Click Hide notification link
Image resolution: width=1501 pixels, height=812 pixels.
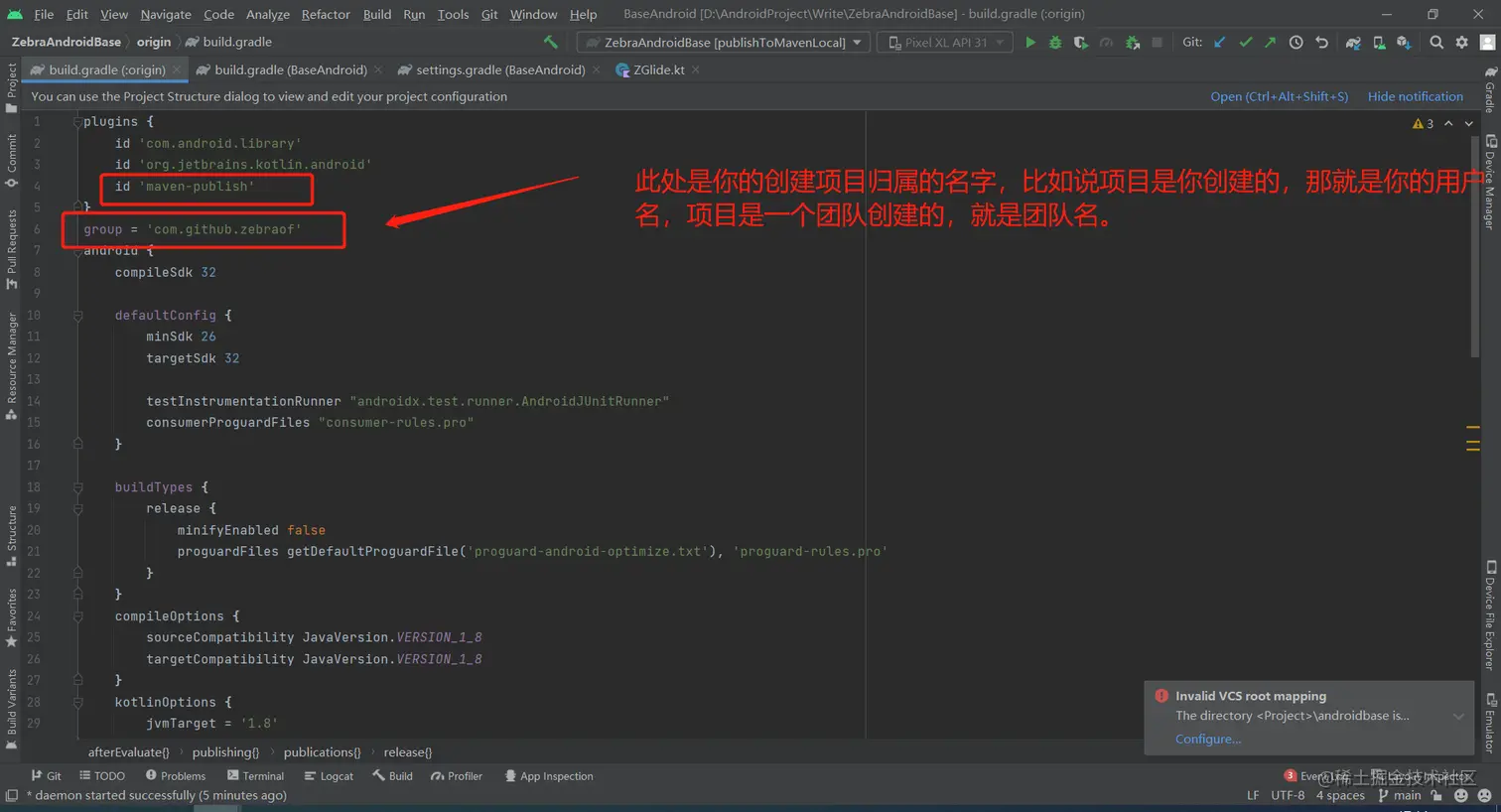point(1416,96)
